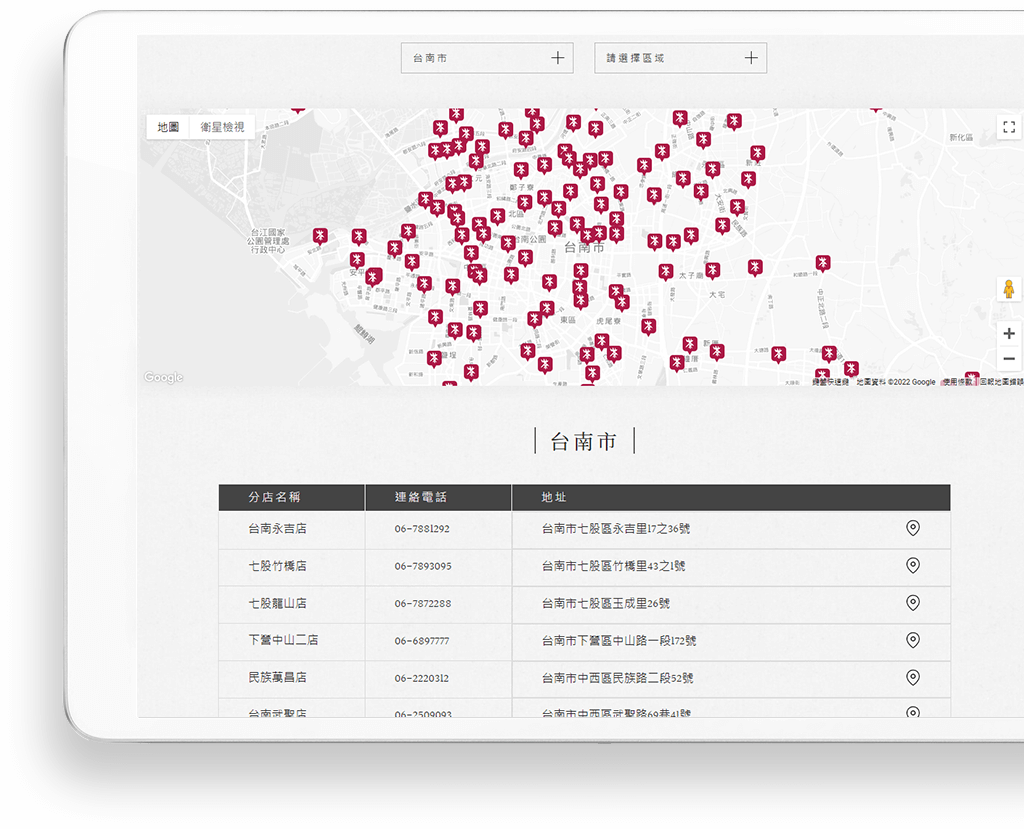Select store name 台南永吉店
Viewport: 1024px width, 829px height.
(x=278, y=528)
